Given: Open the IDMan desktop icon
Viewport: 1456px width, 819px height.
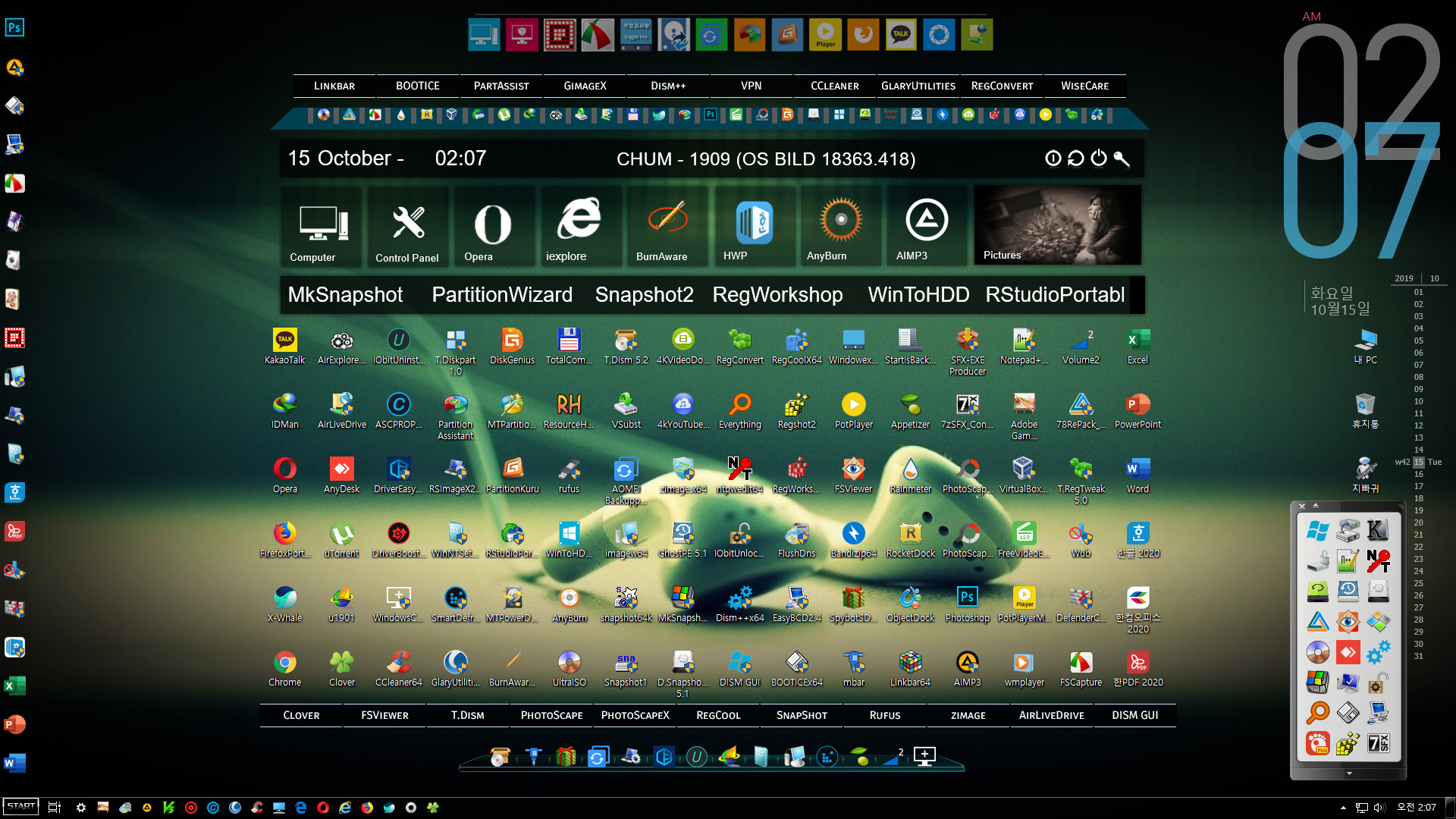Looking at the screenshot, I should [x=284, y=411].
